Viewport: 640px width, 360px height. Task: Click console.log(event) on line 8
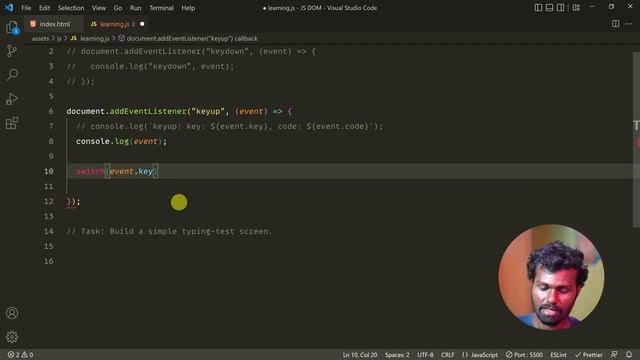coord(121,141)
